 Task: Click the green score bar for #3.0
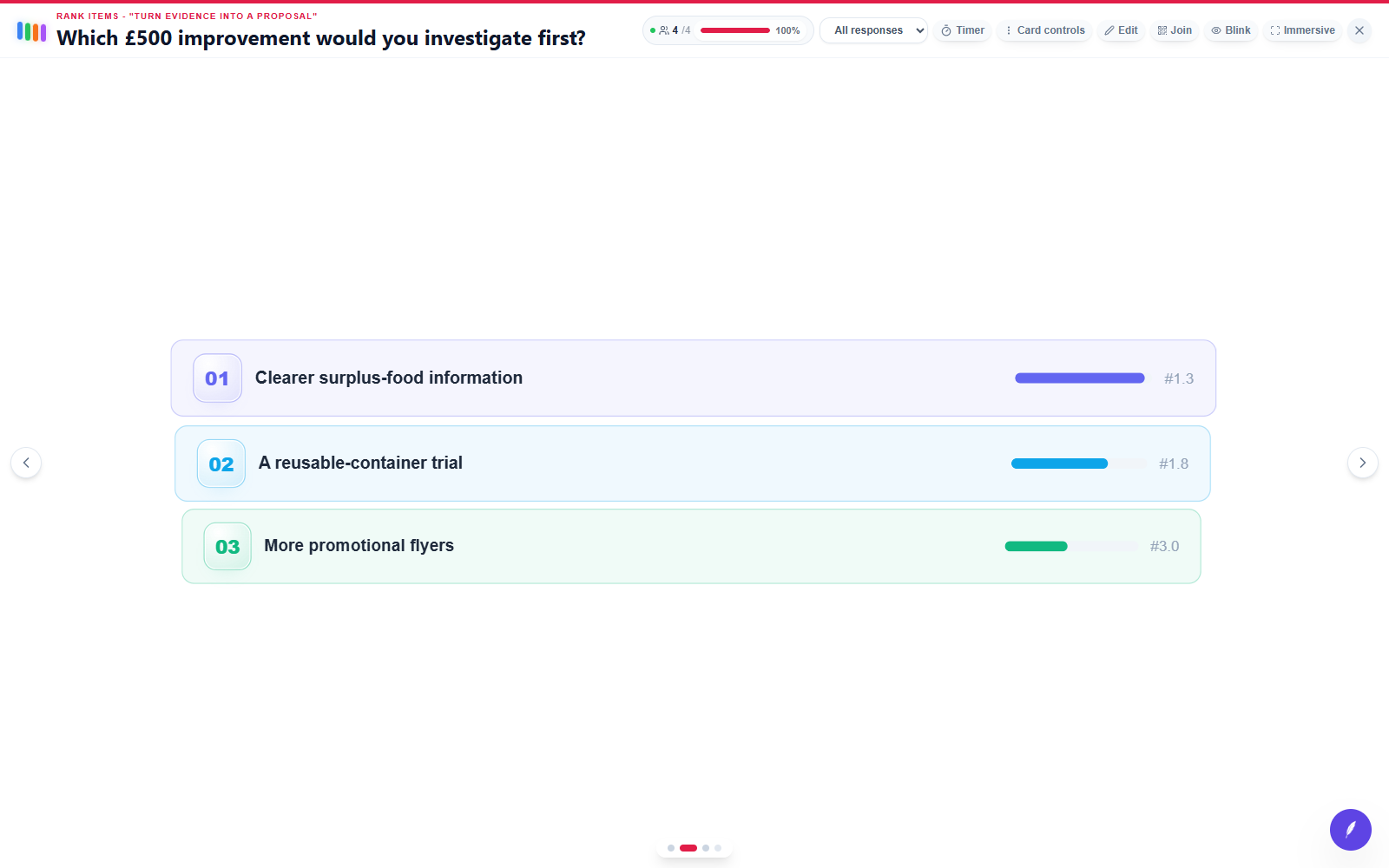1036,546
